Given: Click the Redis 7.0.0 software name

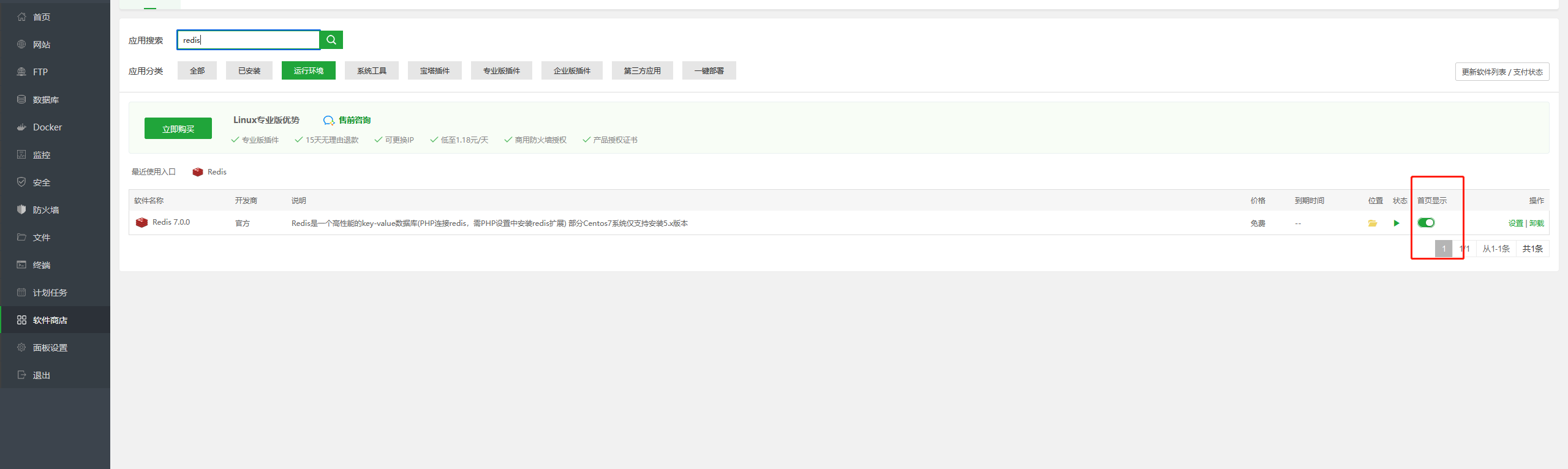Looking at the screenshot, I should click(x=171, y=222).
